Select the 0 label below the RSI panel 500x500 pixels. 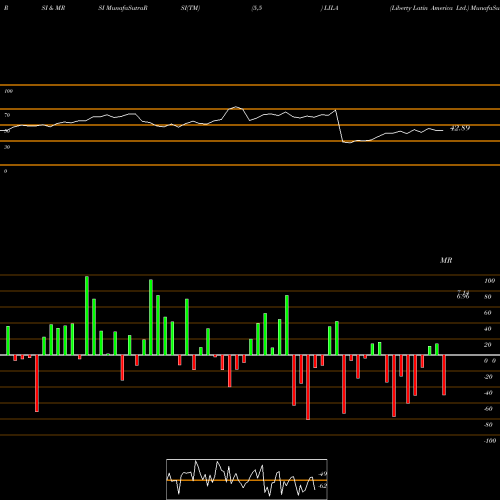click(x=5, y=171)
